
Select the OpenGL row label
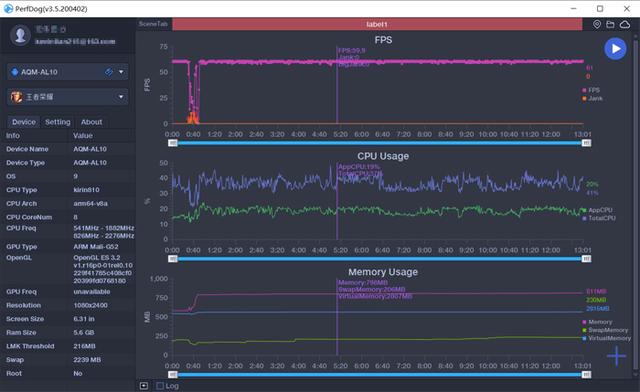click(x=19, y=258)
